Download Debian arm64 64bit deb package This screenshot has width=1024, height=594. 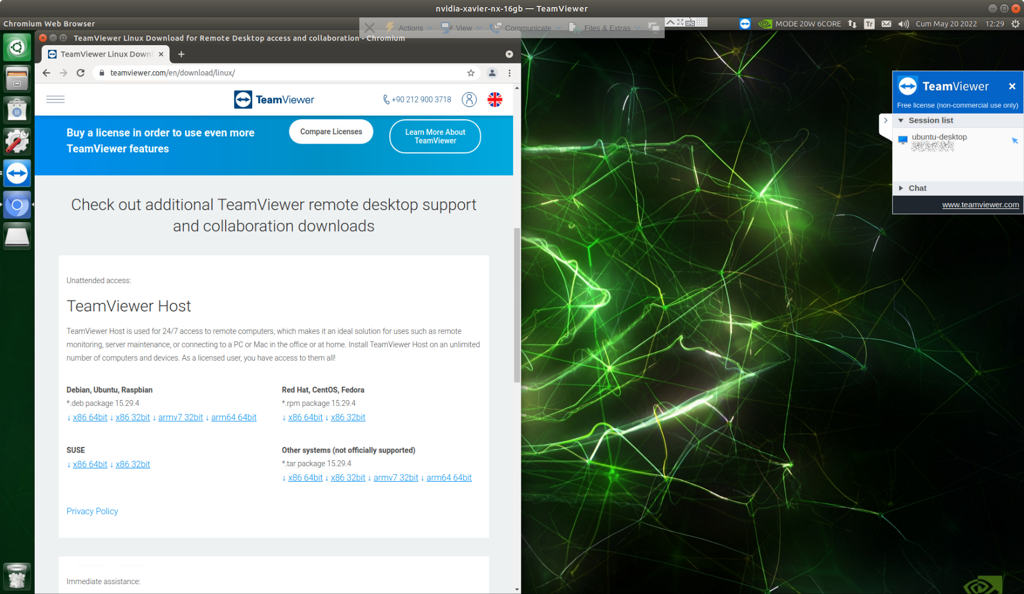point(234,417)
